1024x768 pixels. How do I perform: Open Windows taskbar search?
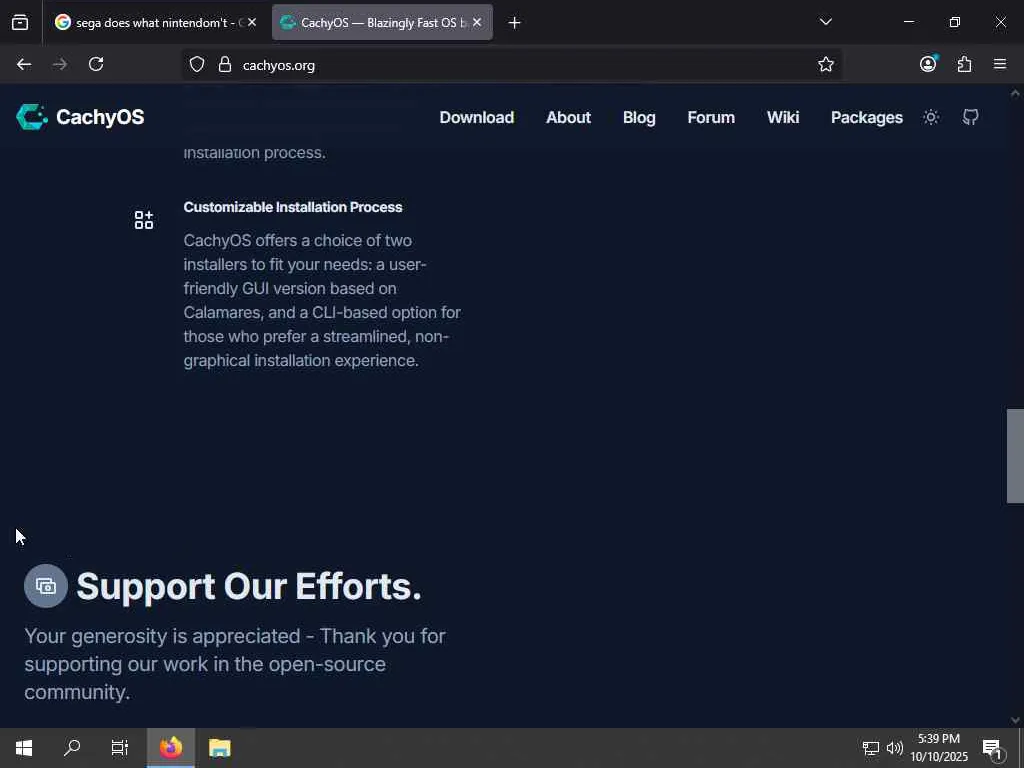click(72, 748)
